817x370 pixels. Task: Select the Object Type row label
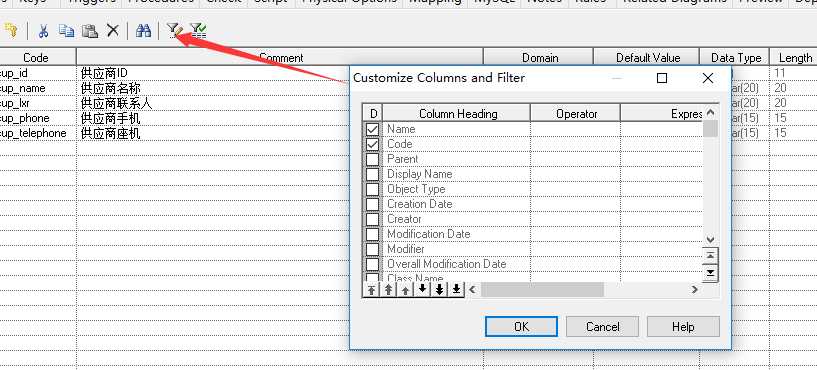[x=416, y=189]
